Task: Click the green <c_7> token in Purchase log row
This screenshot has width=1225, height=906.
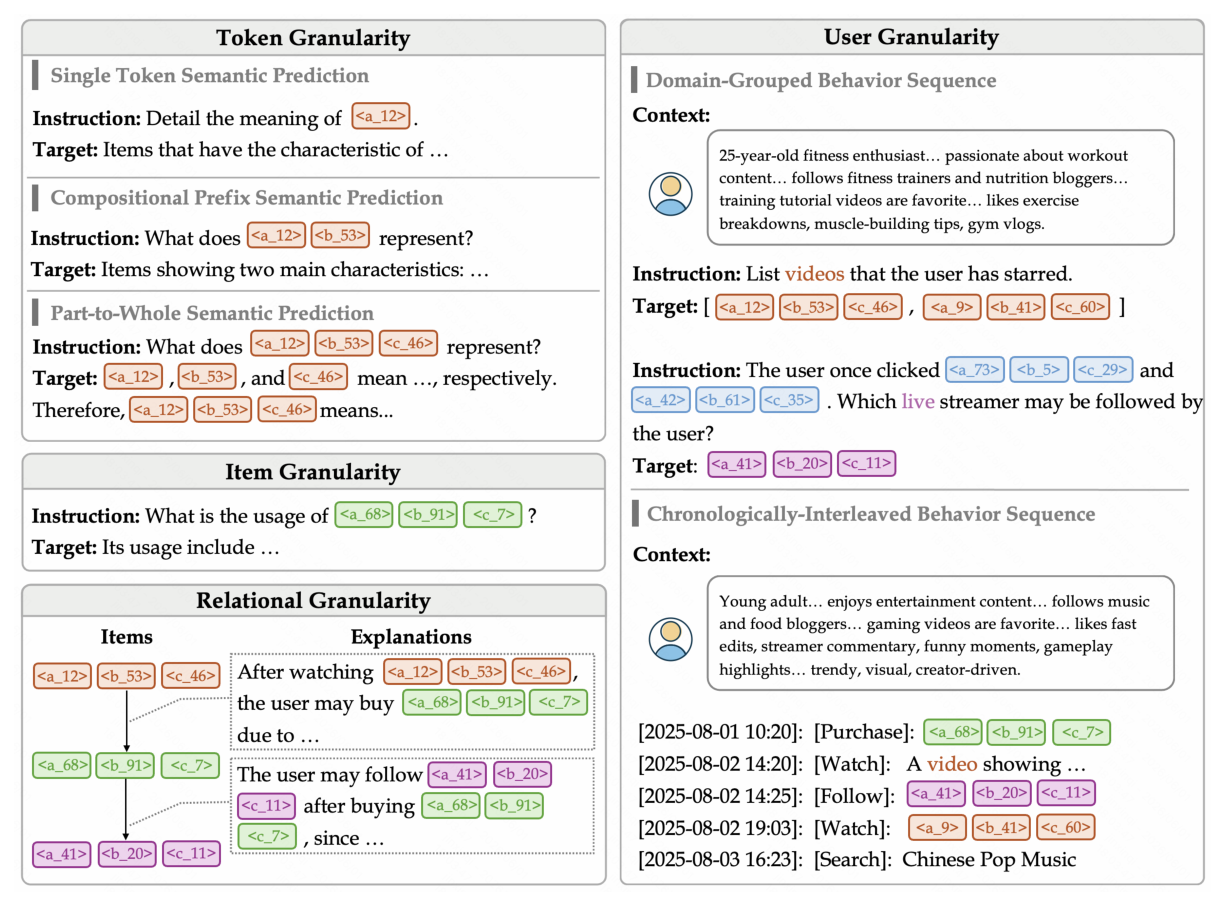Action: click(1080, 732)
